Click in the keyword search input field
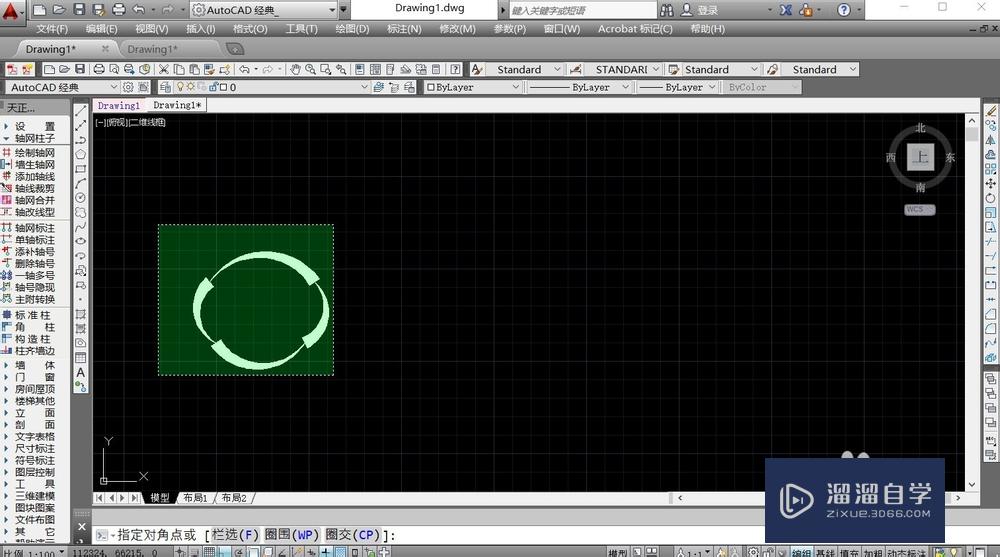Viewport: 1000px width, 557px height. point(582,10)
